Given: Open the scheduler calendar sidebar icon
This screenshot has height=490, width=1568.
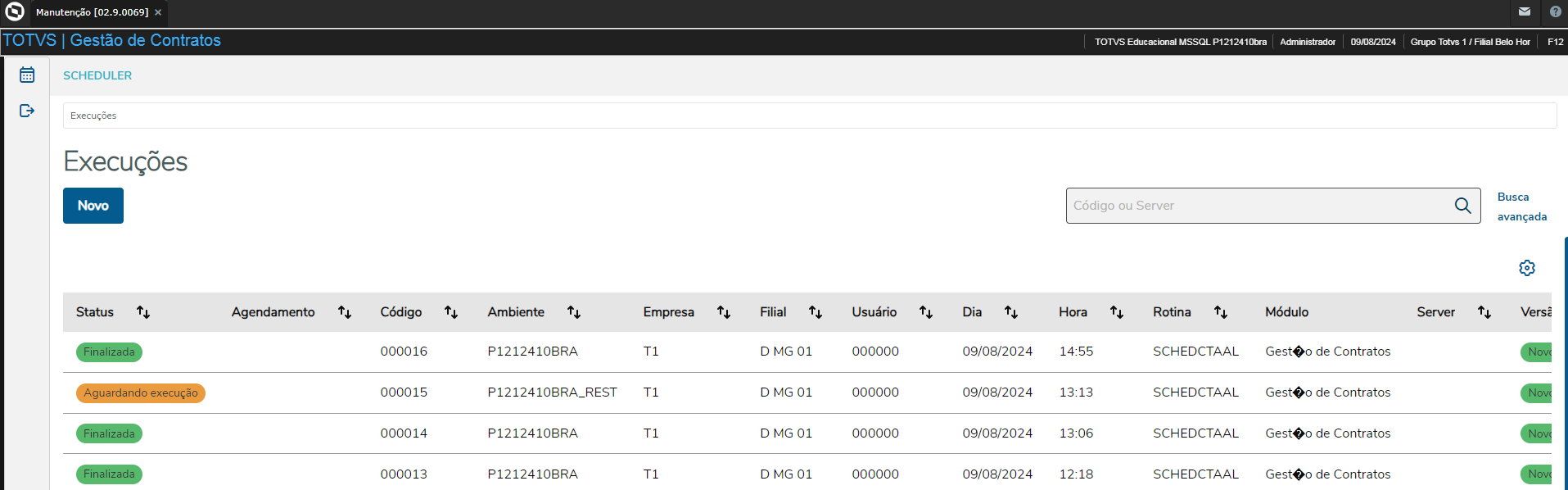Looking at the screenshot, I should click(27, 75).
